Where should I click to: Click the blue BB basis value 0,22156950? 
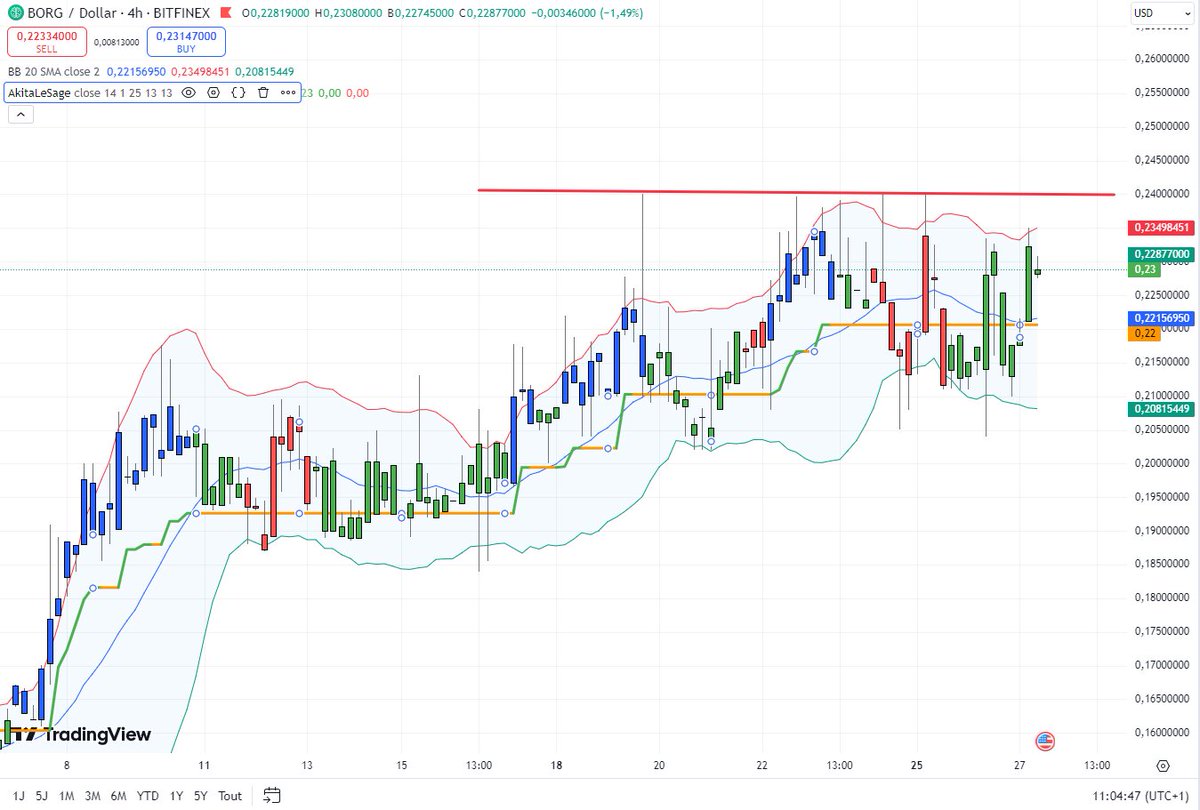click(x=137, y=71)
